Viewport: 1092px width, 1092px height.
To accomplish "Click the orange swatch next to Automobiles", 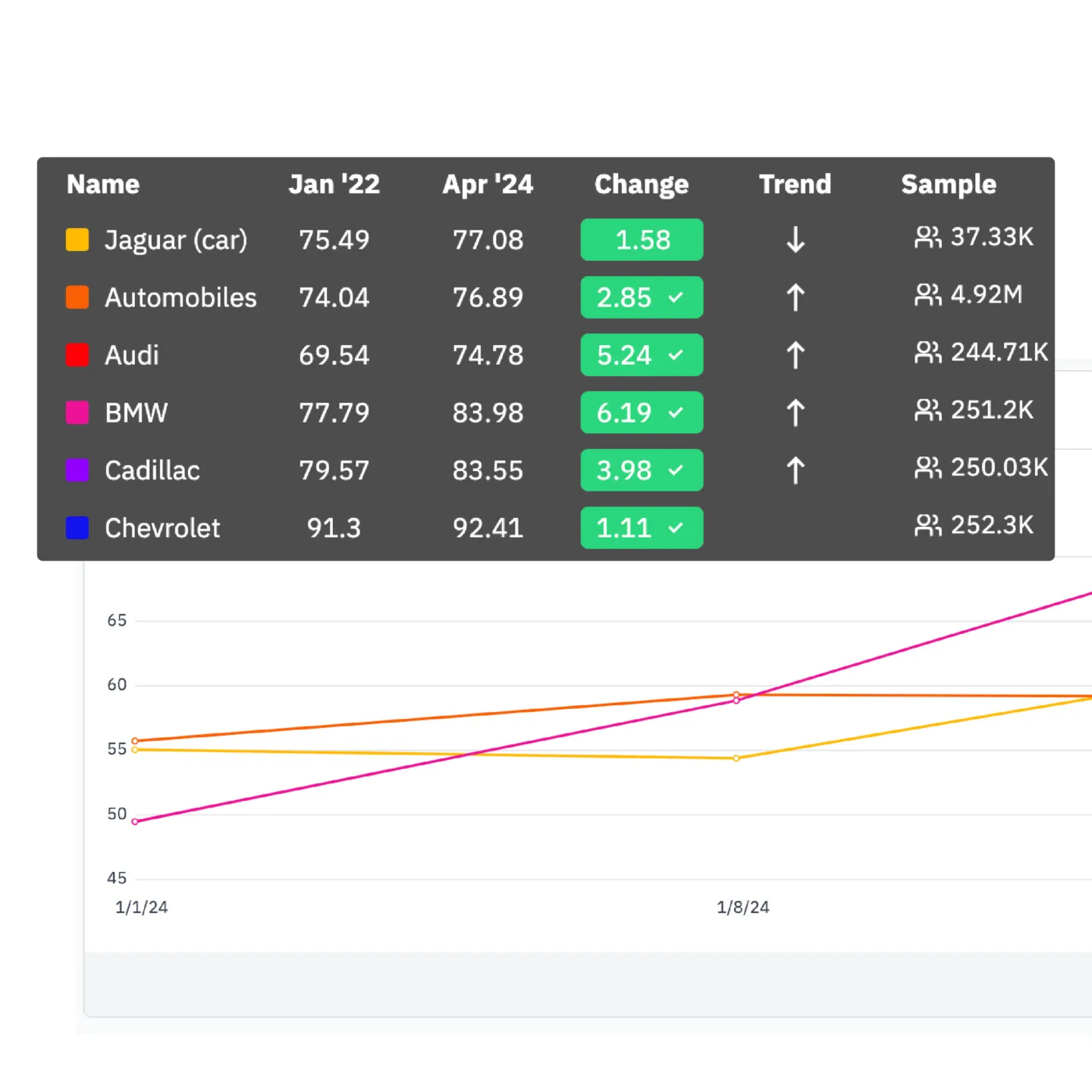I will pos(77,297).
